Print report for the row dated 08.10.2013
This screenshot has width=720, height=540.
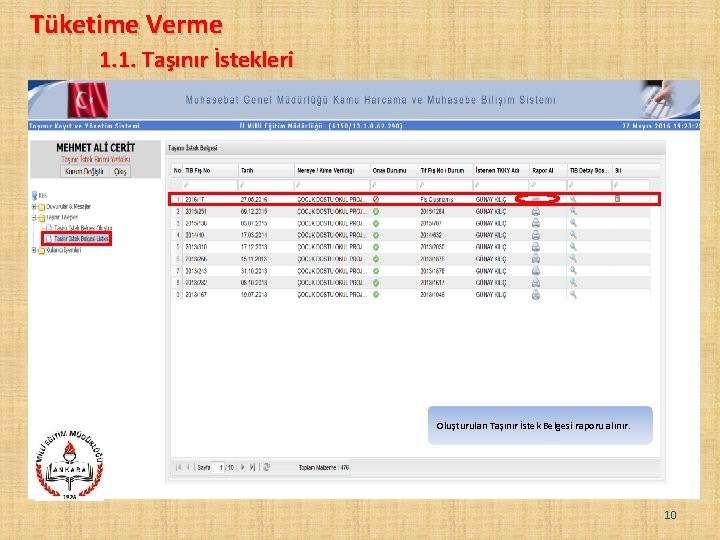pyautogui.click(x=535, y=283)
